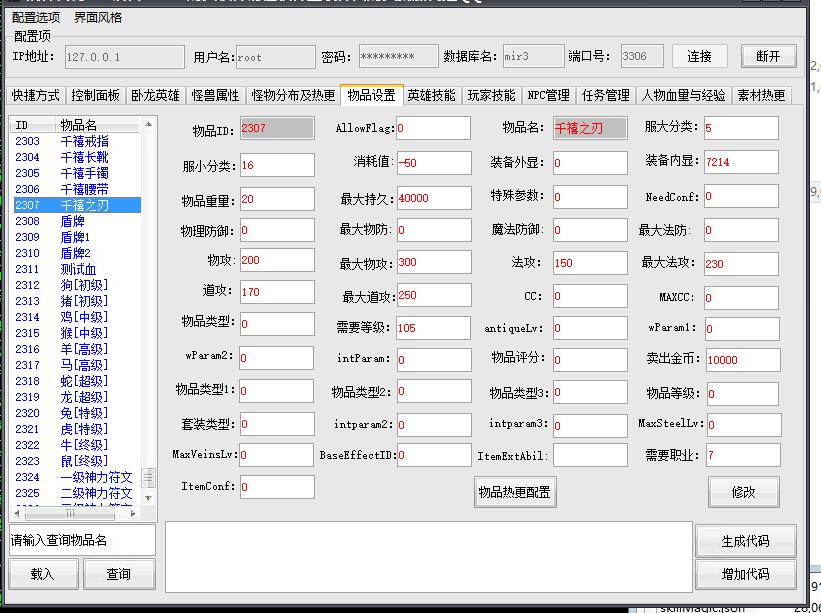Select the NPC管理 tab
The width and height of the screenshot is (821, 613).
[x=548, y=96]
